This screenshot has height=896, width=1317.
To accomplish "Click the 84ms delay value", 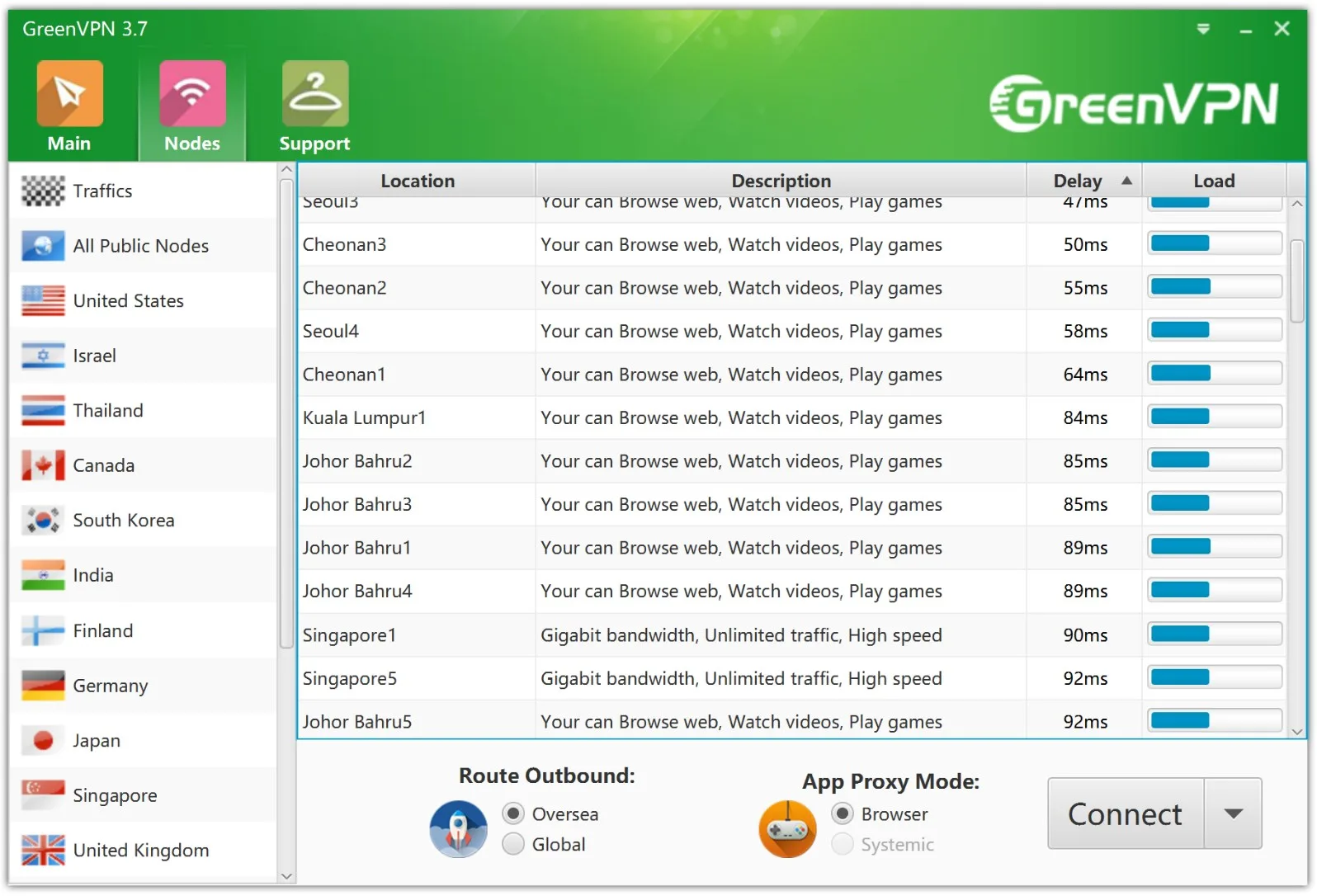I will click(x=1085, y=417).
